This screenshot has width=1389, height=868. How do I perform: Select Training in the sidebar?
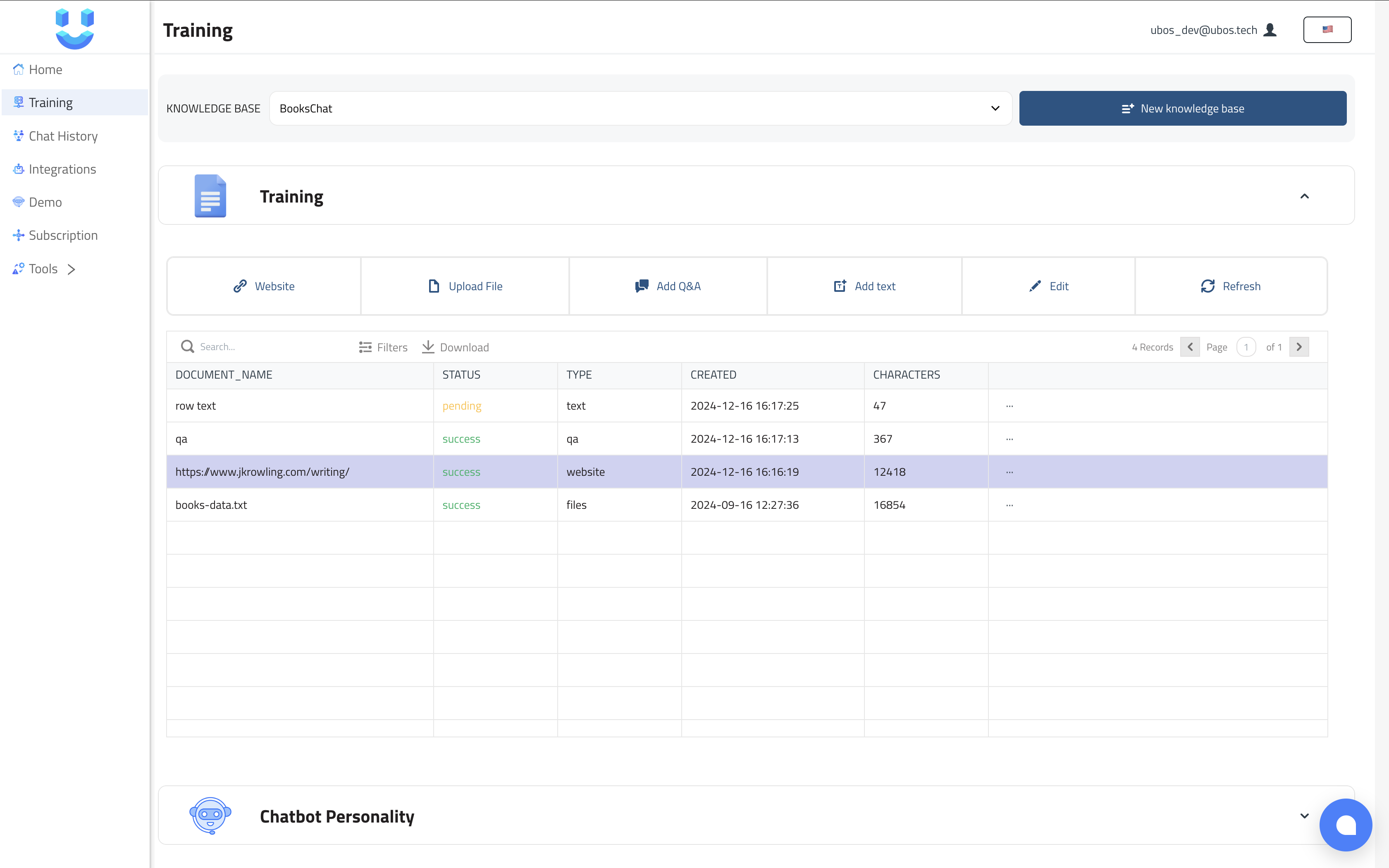pos(74,103)
